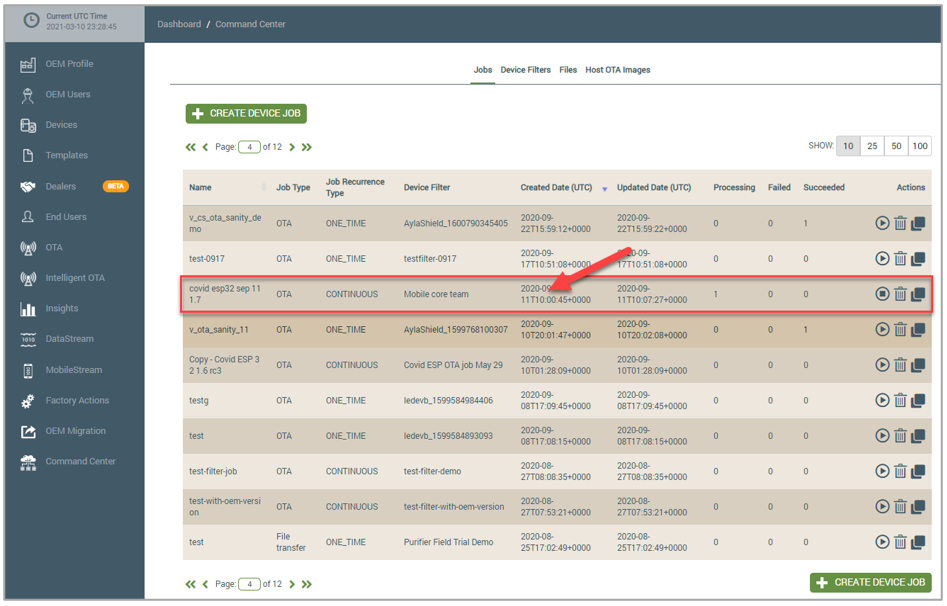Click bottom Create Device Job button

pyautogui.click(x=870, y=582)
